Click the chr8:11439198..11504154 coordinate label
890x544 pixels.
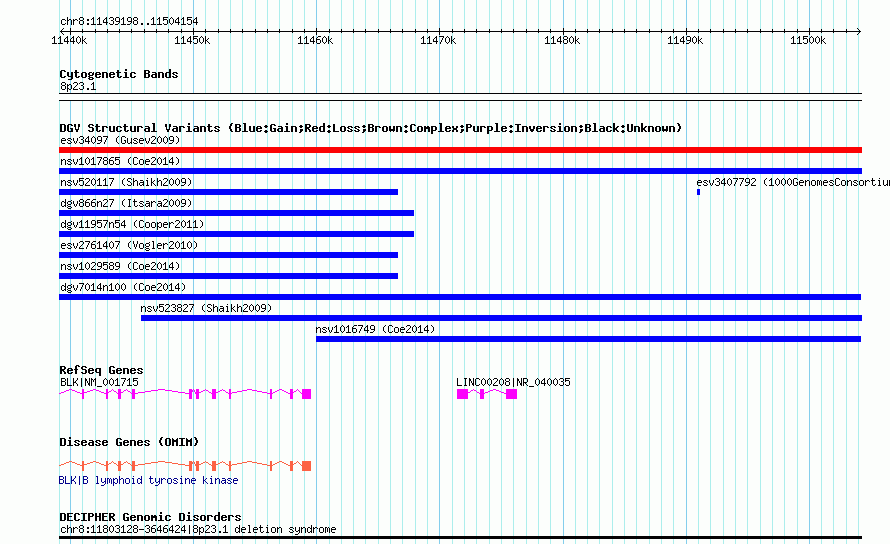tap(129, 22)
